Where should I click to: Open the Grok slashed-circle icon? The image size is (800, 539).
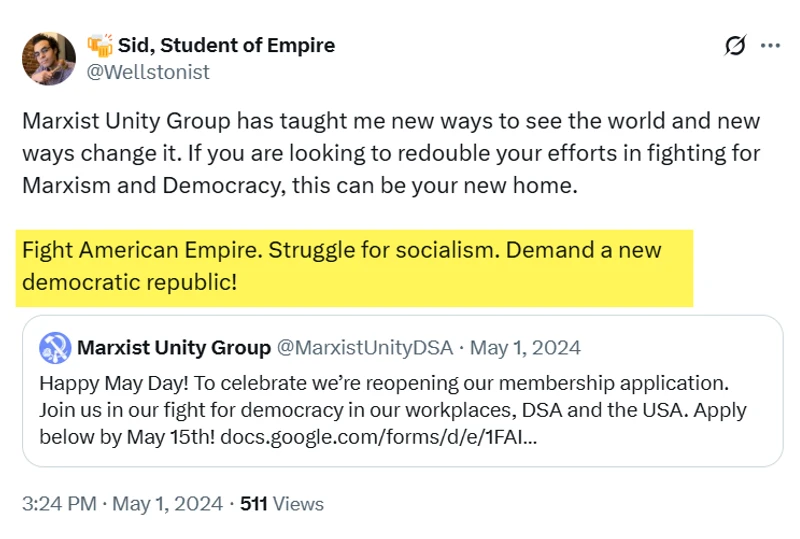[735, 46]
